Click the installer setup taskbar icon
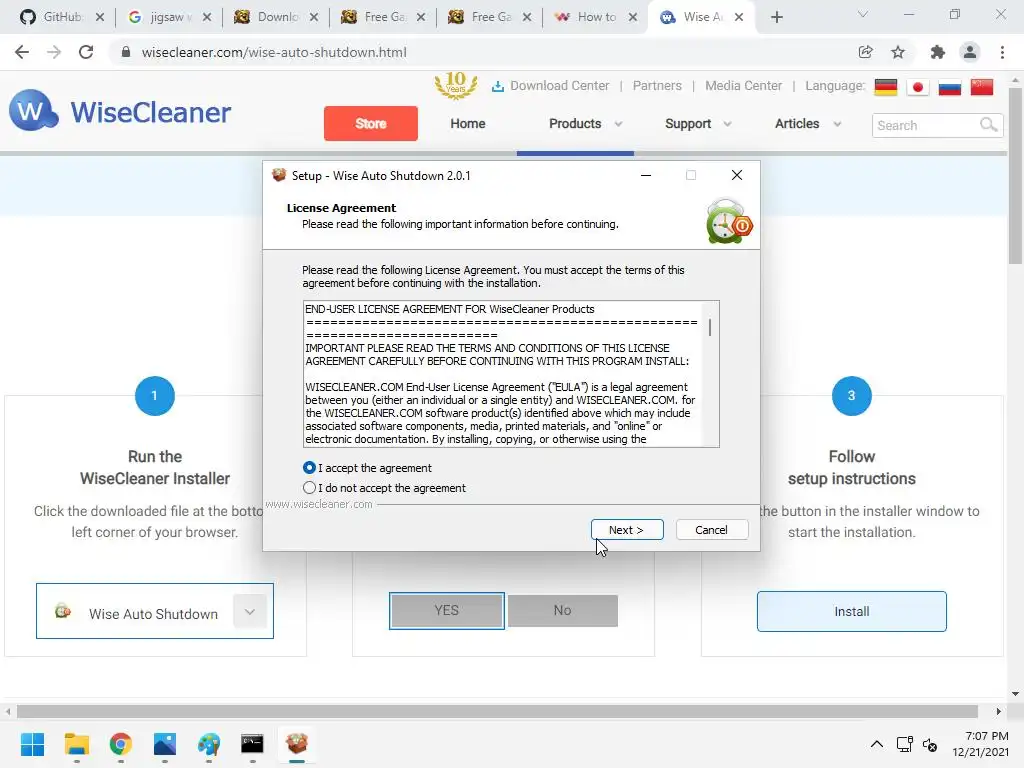Image resolution: width=1024 pixels, height=768 pixels. tap(296, 744)
